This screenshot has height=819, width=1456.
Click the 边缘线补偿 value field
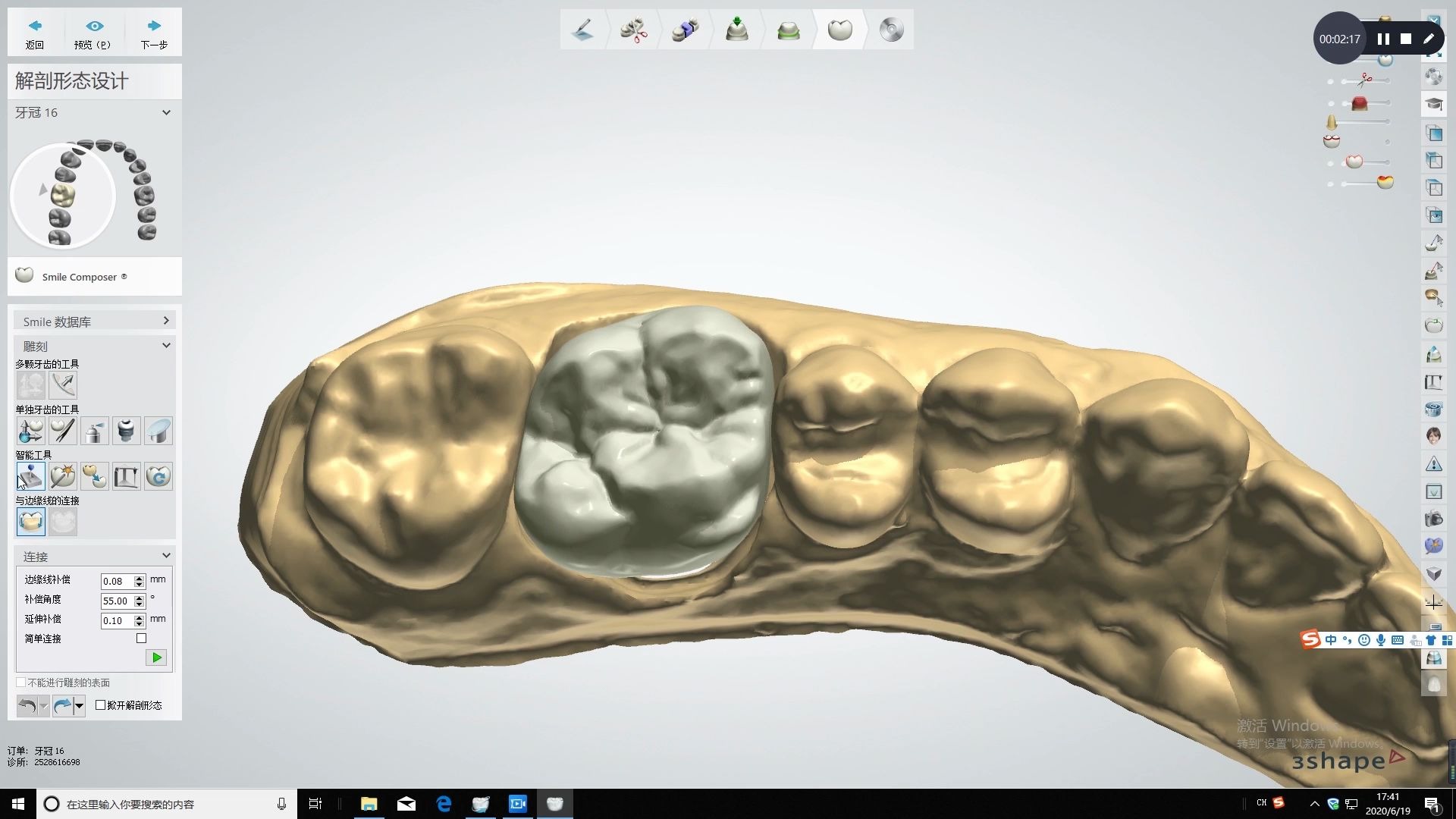point(116,582)
